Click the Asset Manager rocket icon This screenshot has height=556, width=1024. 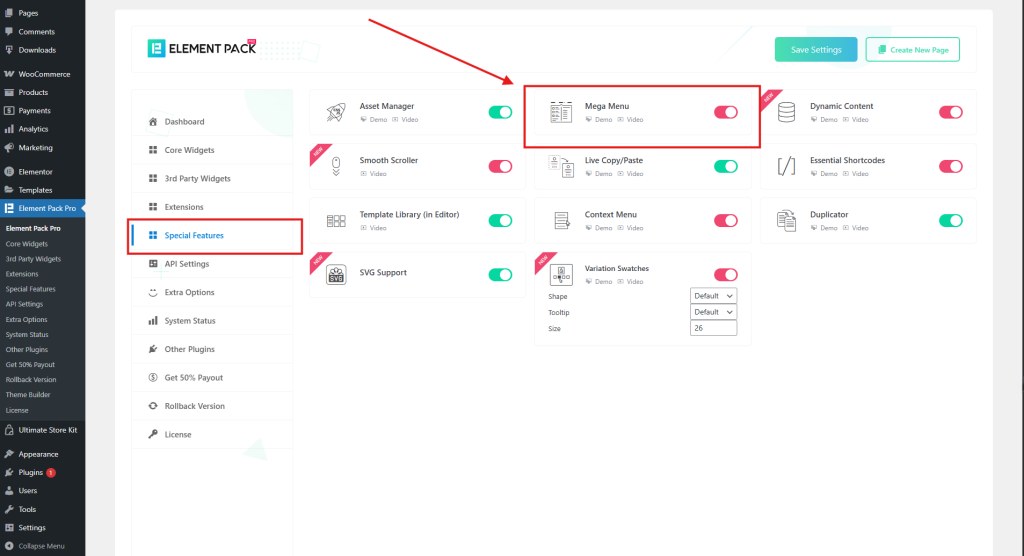coord(337,112)
